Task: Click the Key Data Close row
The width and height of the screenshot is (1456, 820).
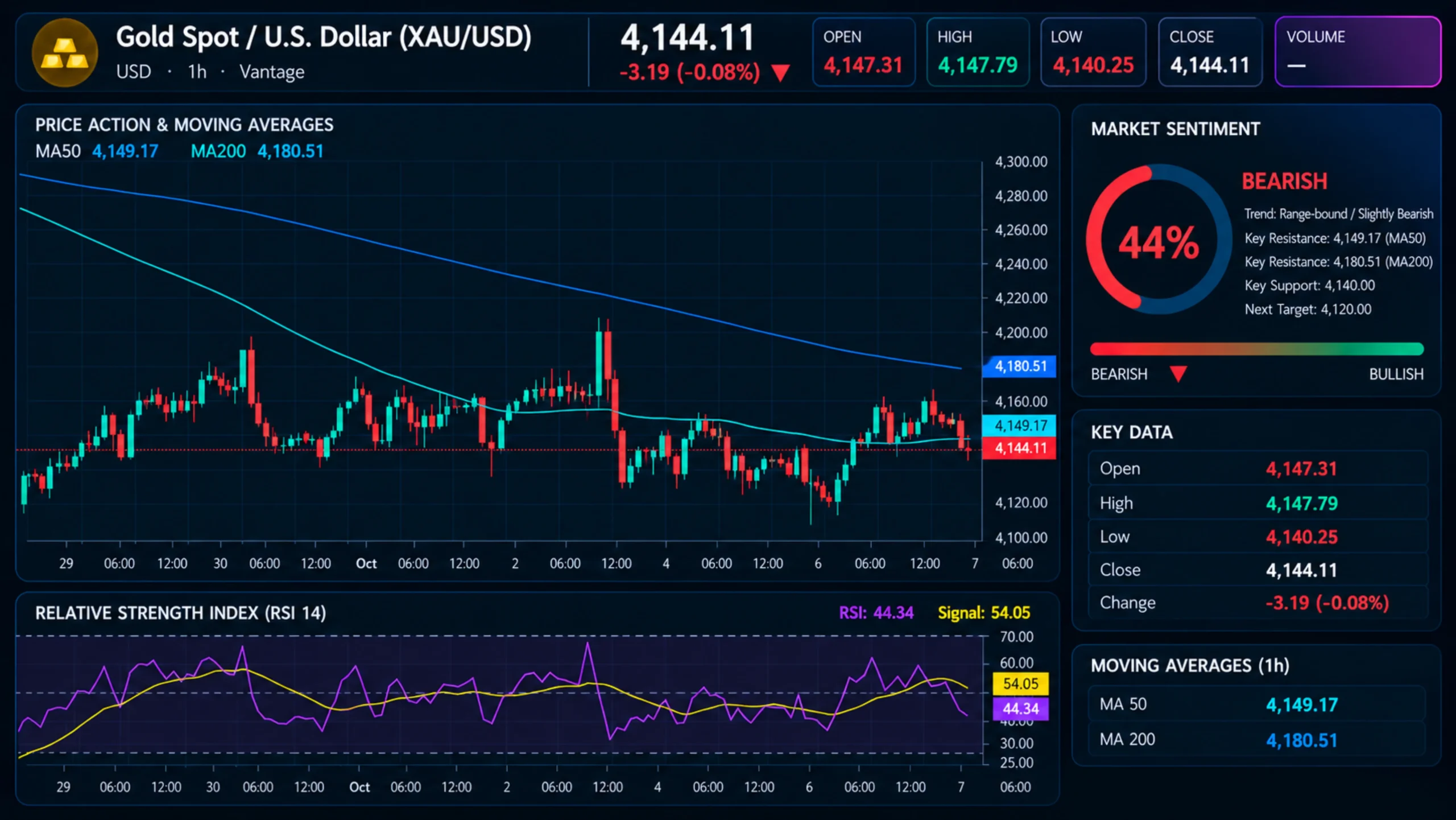Action: tap(1258, 570)
